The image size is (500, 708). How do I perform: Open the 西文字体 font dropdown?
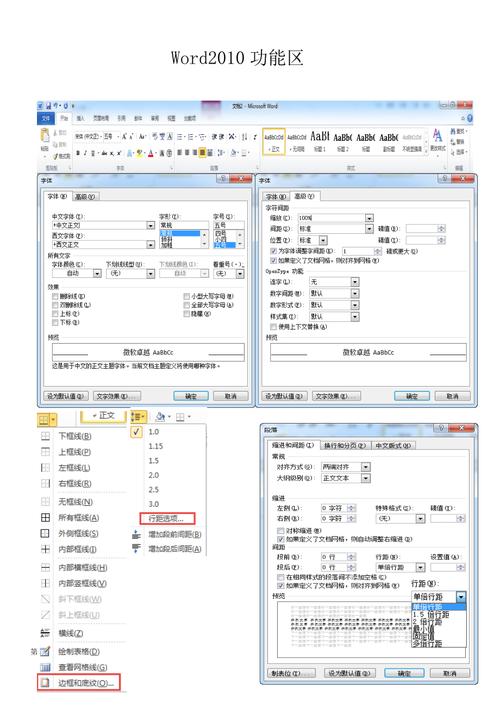(x=150, y=244)
